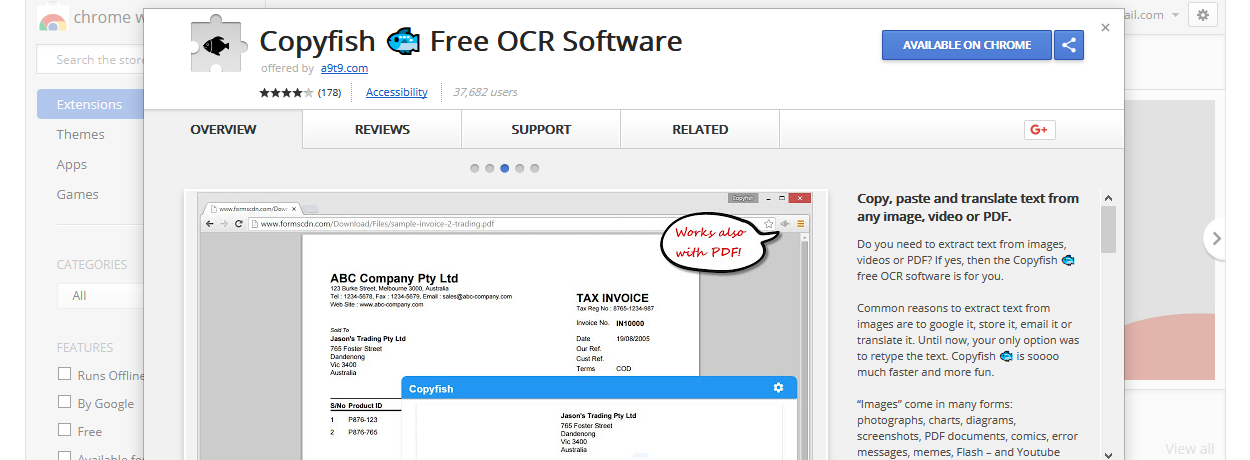Image resolution: width=1250 pixels, height=460 pixels.
Task: Switch to the Support tab
Action: coord(541,129)
